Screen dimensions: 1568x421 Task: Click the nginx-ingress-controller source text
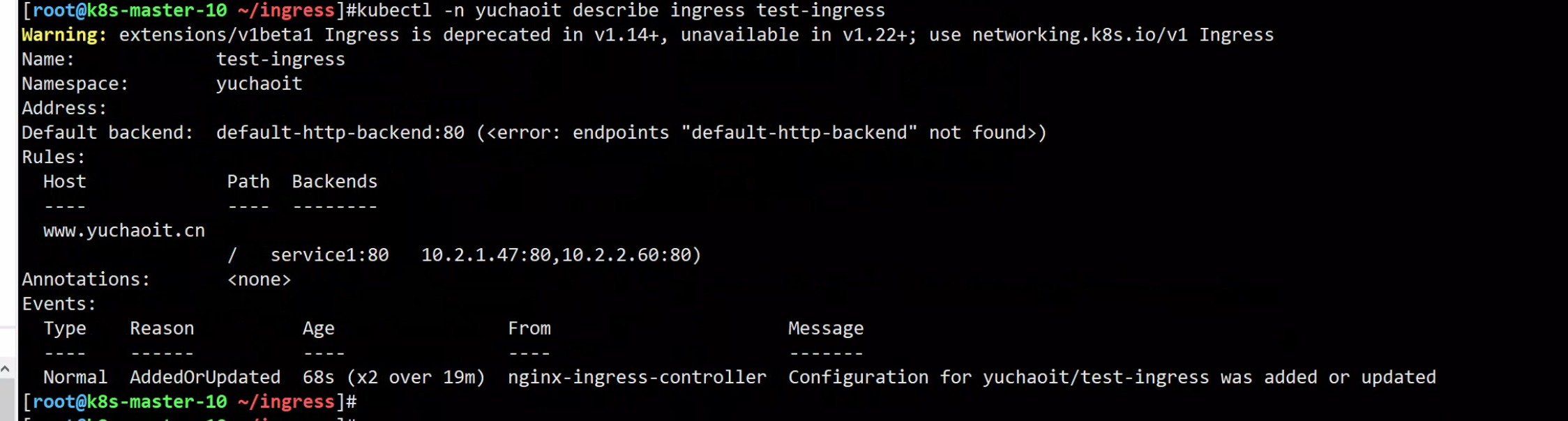[637, 377]
